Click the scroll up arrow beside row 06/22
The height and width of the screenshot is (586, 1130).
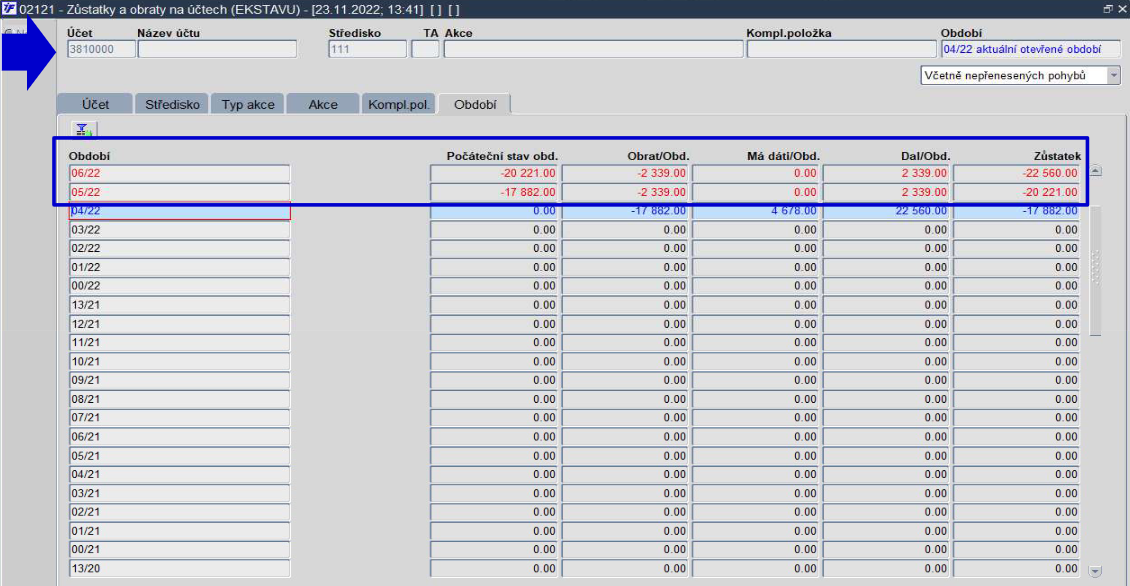pos(1095,172)
